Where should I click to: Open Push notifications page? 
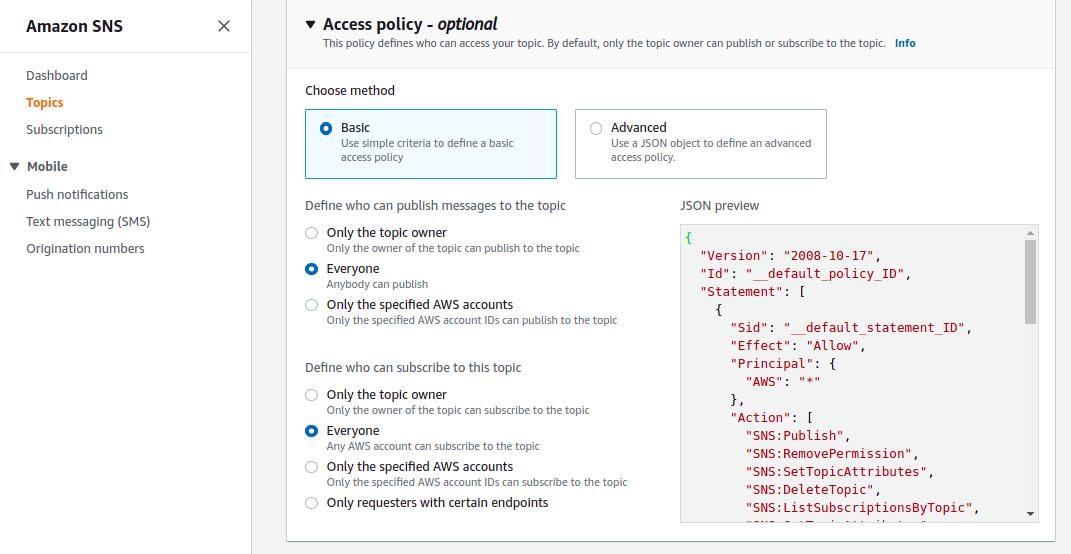pyautogui.click(x=77, y=194)
